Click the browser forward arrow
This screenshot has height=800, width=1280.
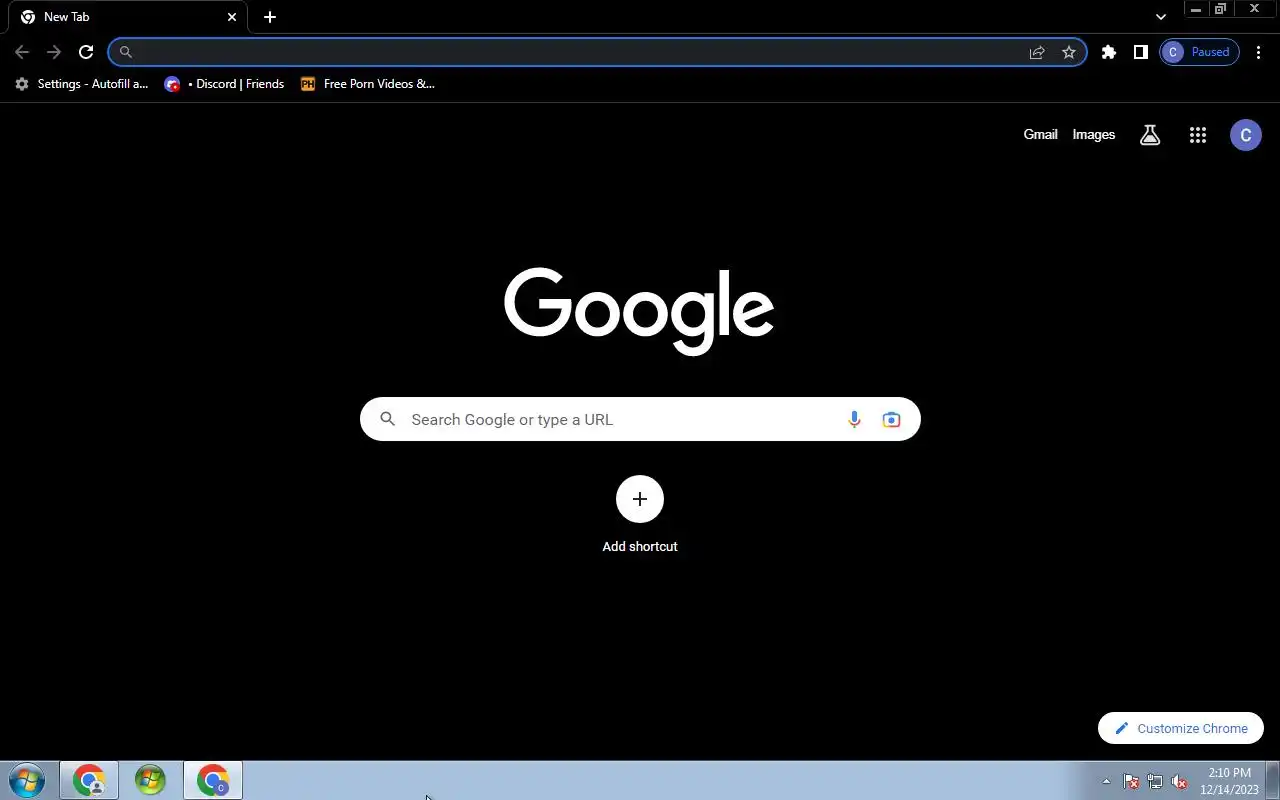pos(54,52)
